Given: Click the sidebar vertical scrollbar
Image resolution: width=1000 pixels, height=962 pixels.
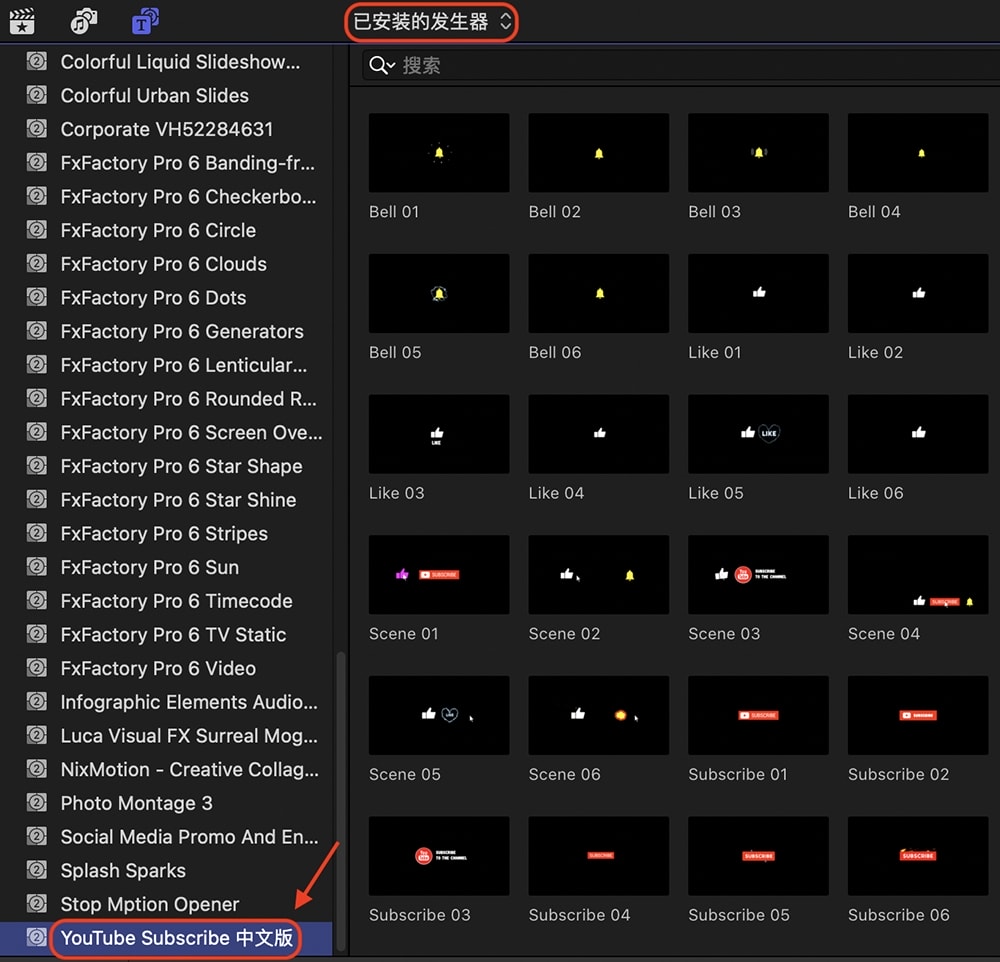Looking at the screenshot, I should tap(341, 800).
